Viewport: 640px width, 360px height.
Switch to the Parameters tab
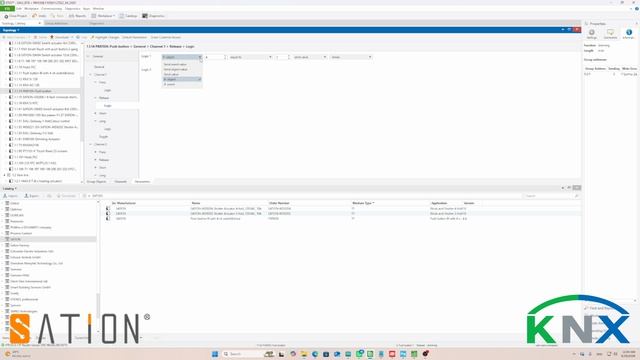(142, 182)
